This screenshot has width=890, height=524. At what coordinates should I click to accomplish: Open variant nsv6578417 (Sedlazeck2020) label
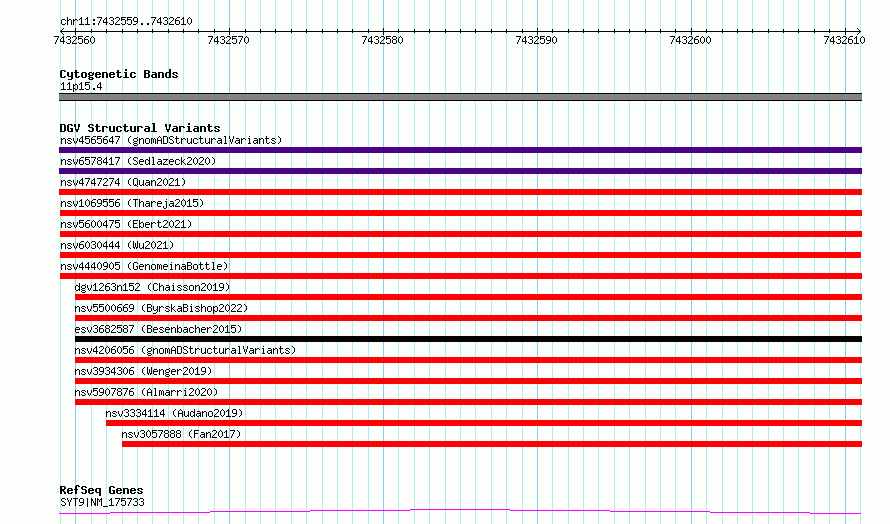(138, 161)
